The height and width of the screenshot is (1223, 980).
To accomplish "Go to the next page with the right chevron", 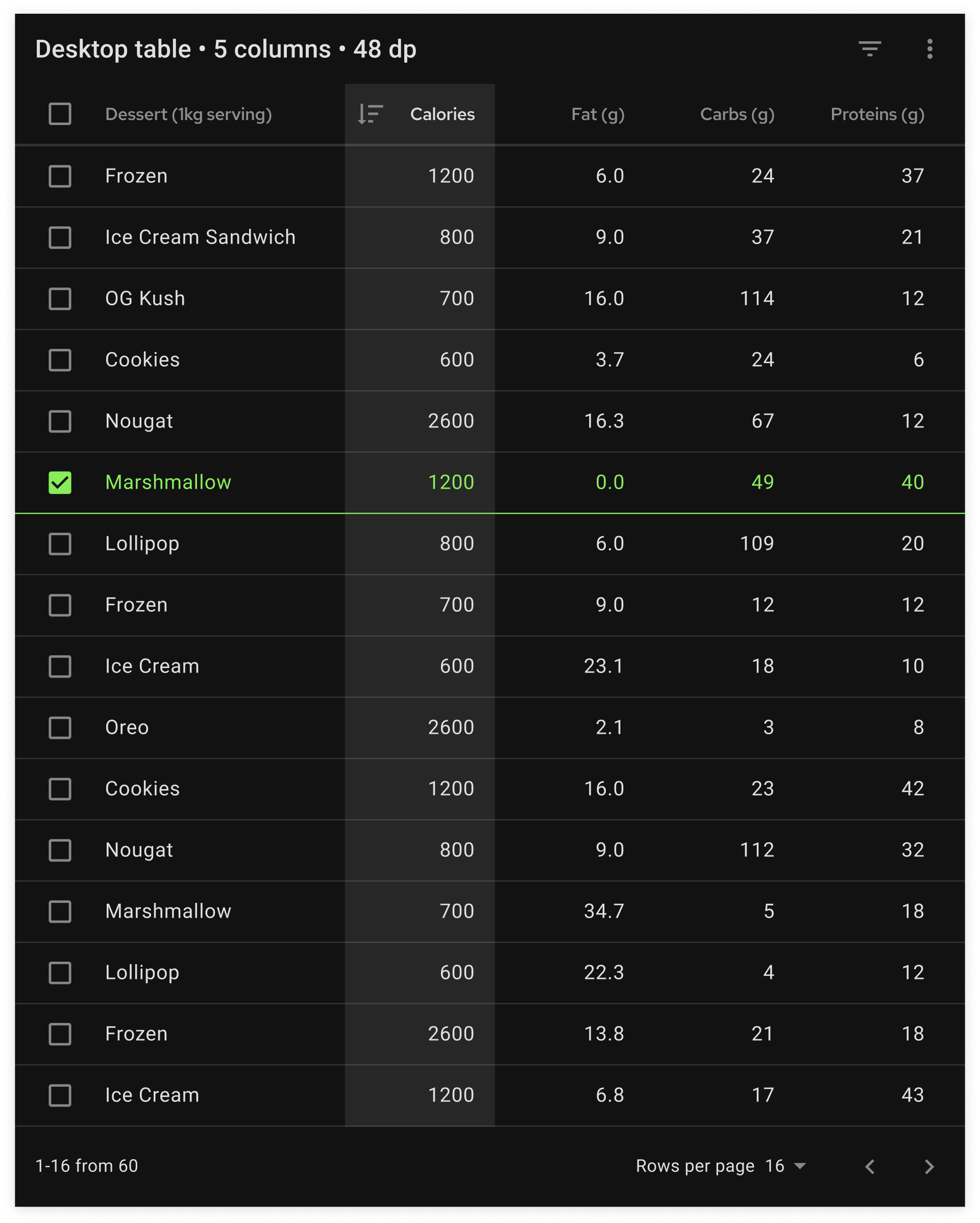I will (930, 1167).
